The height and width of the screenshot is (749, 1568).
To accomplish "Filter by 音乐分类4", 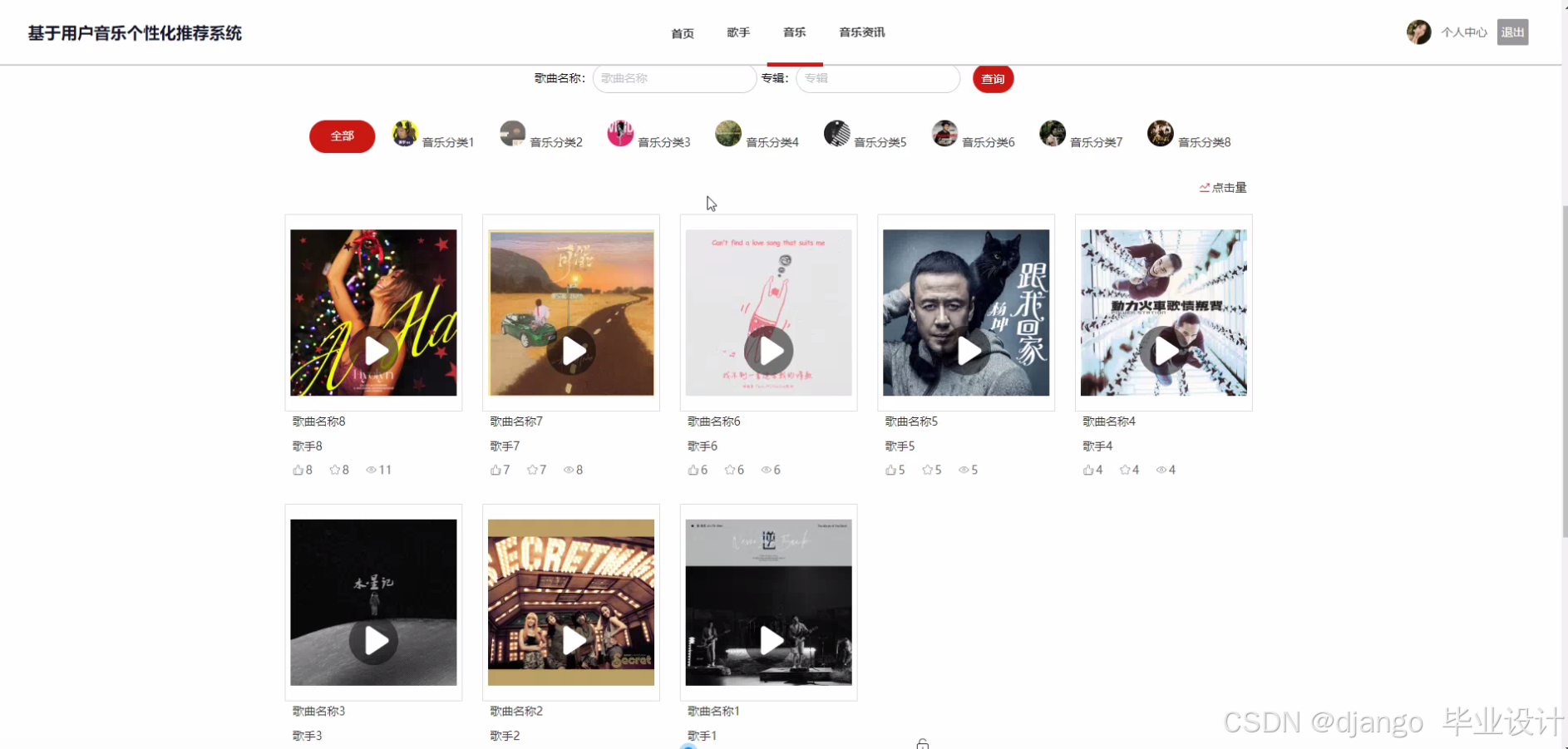I will pyautogui.click(x=757, y=135).
